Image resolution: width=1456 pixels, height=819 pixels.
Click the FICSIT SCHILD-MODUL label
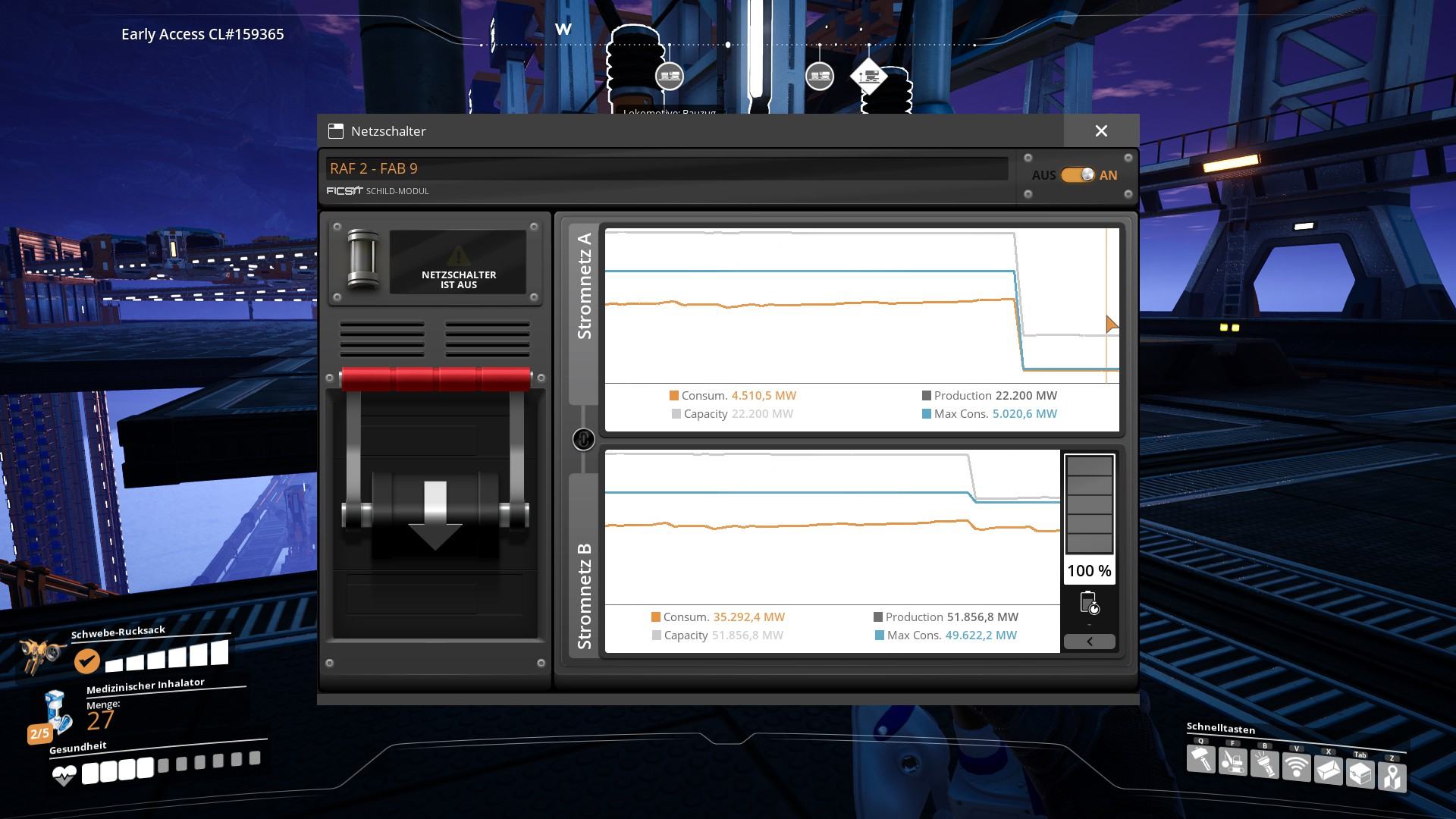point(378,191)
